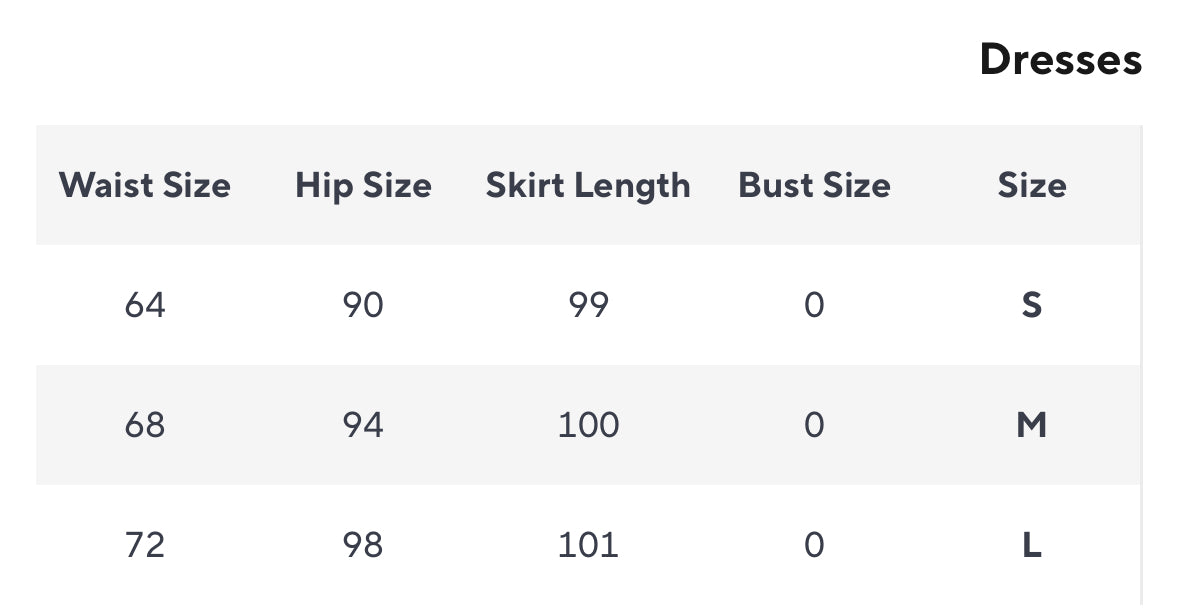Select the hip size value 90
Viewport: 1179px width, 613px height.
[x=363, y=305]
